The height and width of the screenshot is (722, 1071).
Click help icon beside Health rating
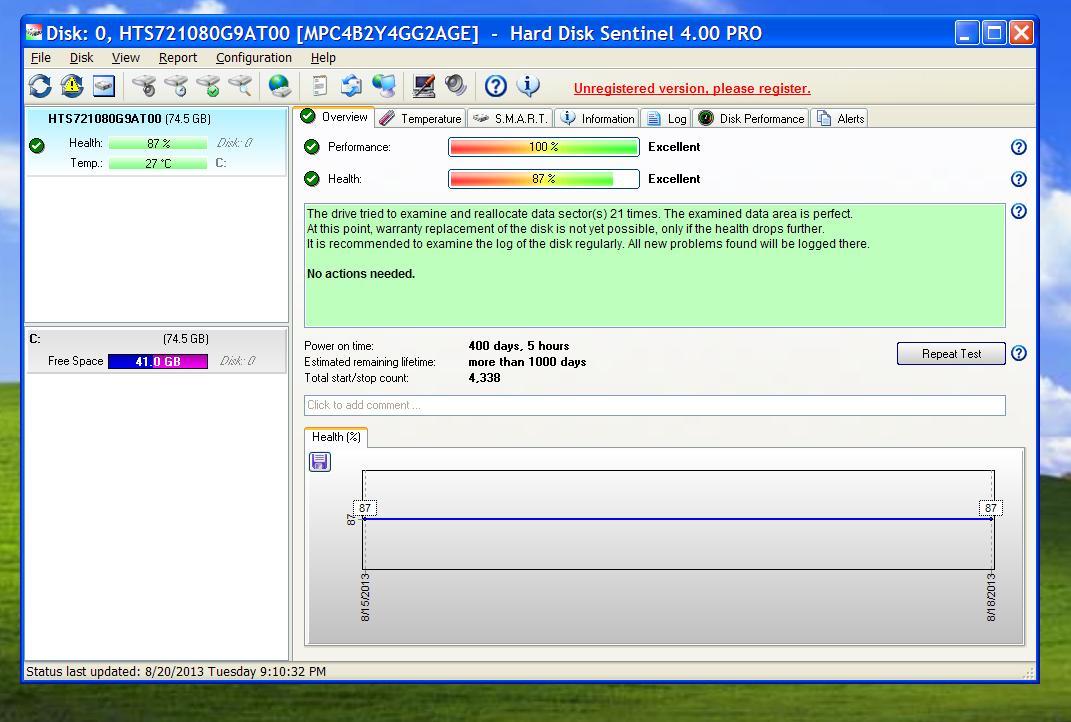1018,179
